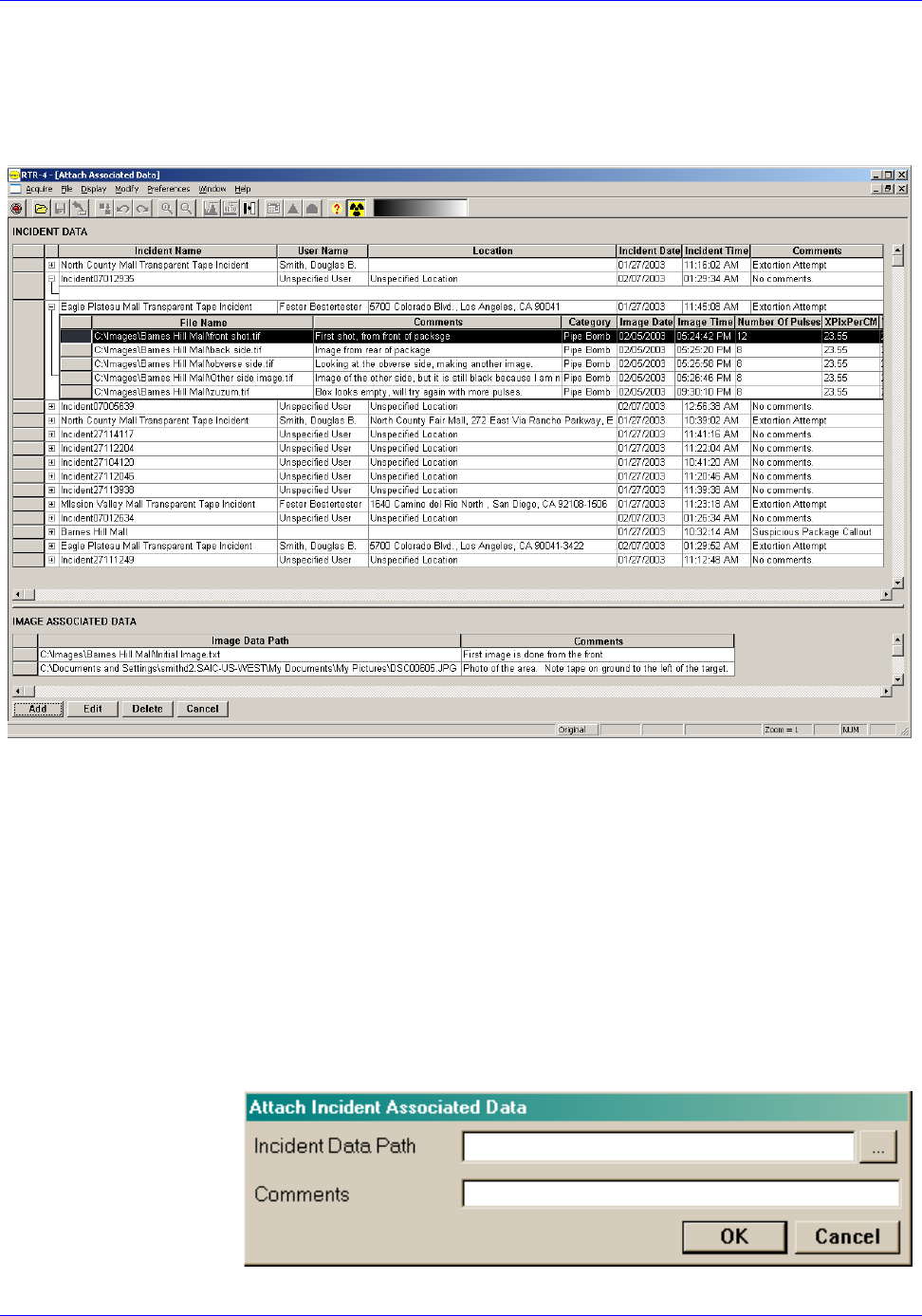Click the Comments input field in dialog
The width and height of the screenshot is (922, 1316).
(681, 1194)
